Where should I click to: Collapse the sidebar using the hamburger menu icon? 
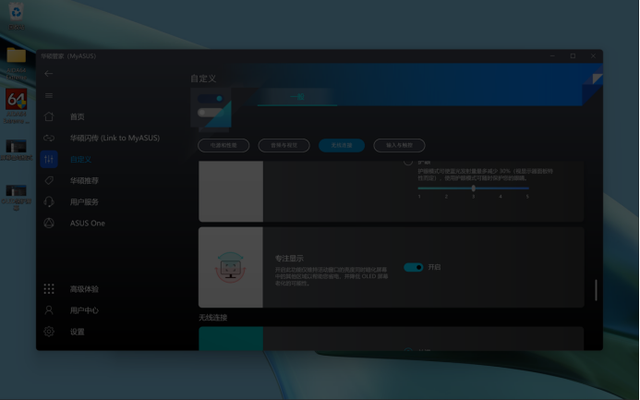point(49,96)
